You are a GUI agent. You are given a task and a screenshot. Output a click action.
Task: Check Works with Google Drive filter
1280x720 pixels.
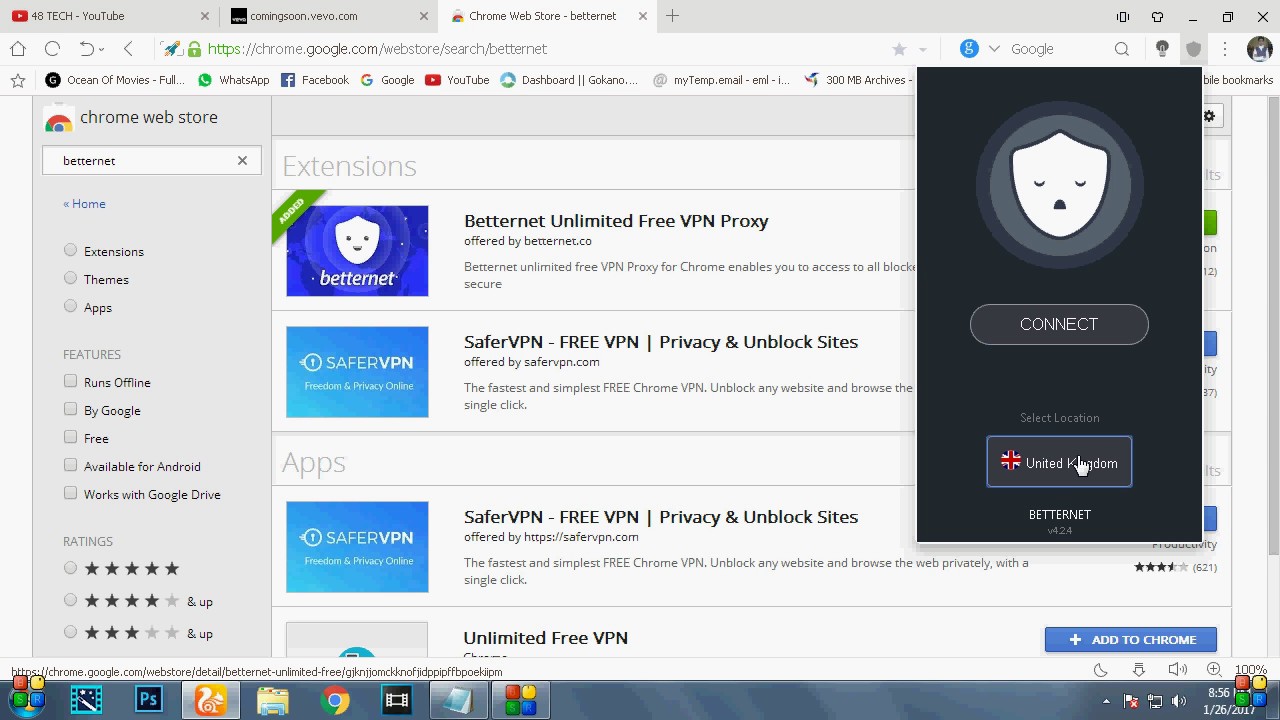pyautogui.click(x=70, y=493)
